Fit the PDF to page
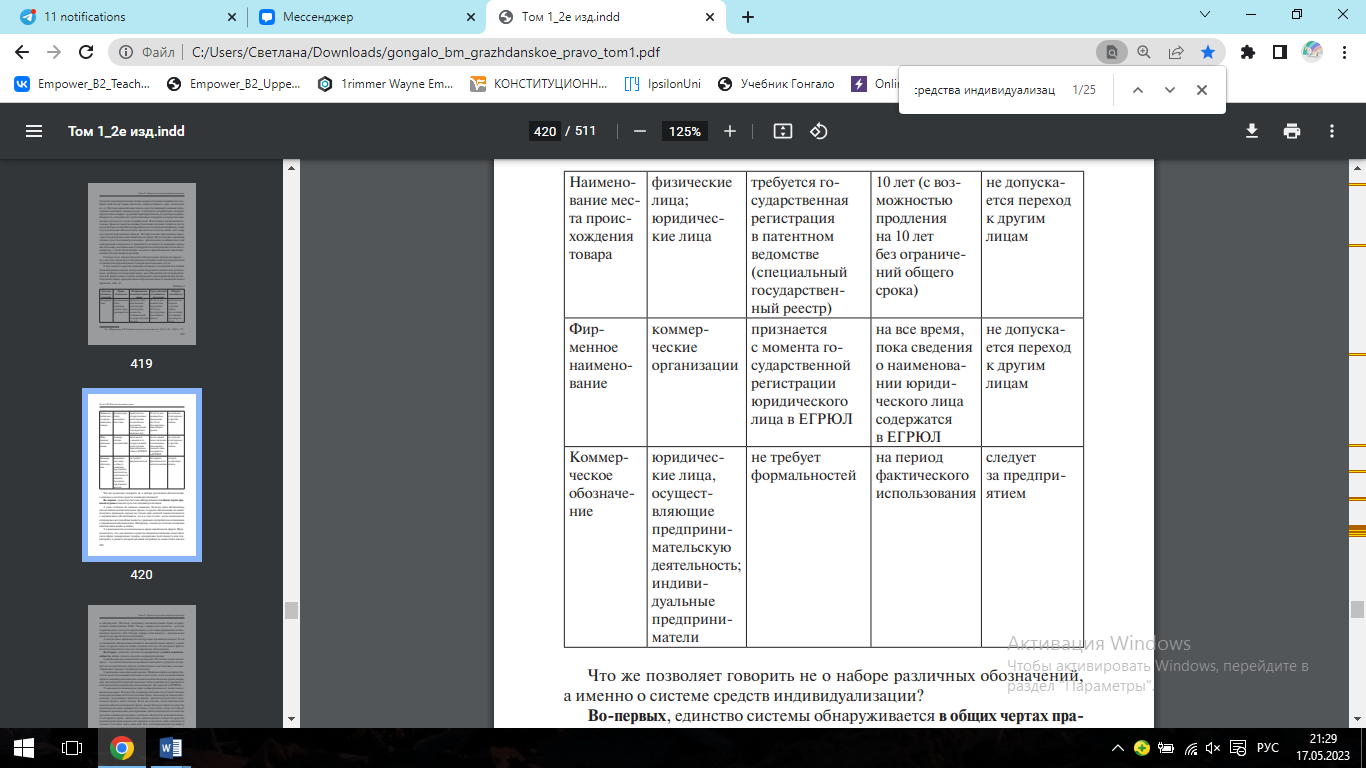The width and height of the screenshot is (1366, 768). click(783, 131)
